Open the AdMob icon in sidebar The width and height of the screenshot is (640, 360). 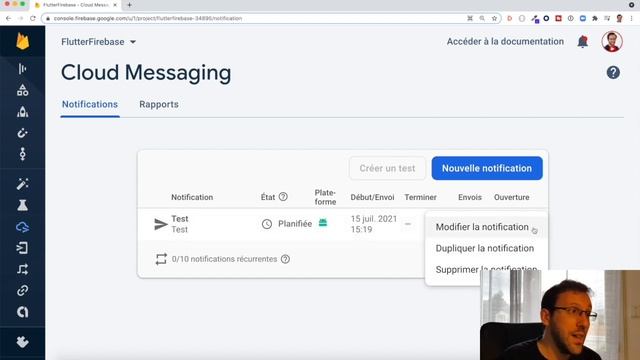(22, 312)
